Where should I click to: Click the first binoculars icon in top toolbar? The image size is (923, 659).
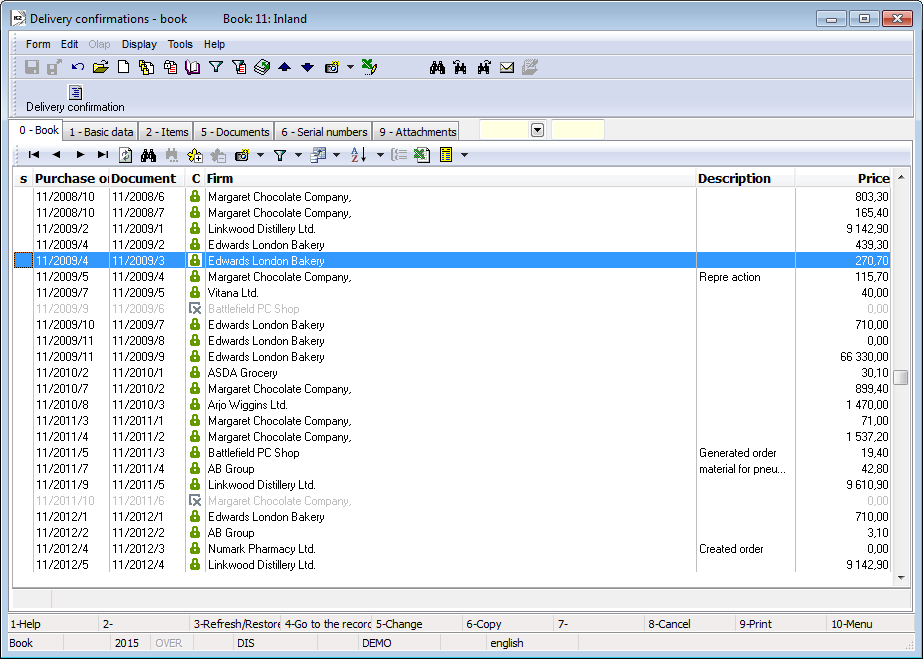tap(437, 68)
